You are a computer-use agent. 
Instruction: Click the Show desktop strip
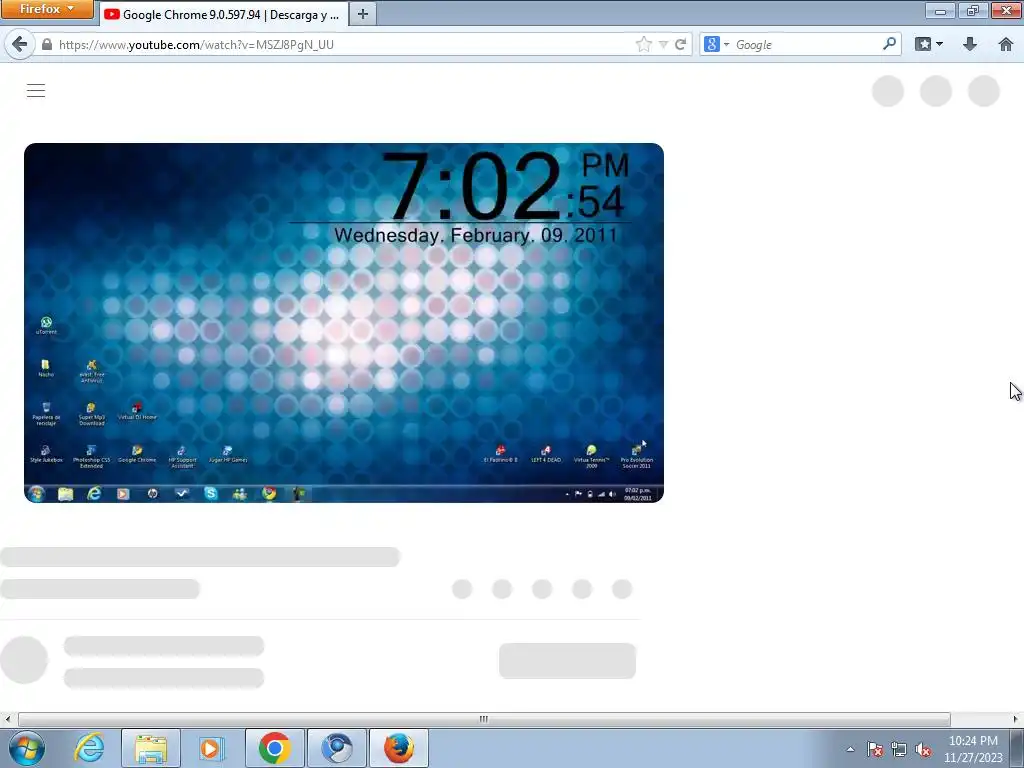(1017, 748)
